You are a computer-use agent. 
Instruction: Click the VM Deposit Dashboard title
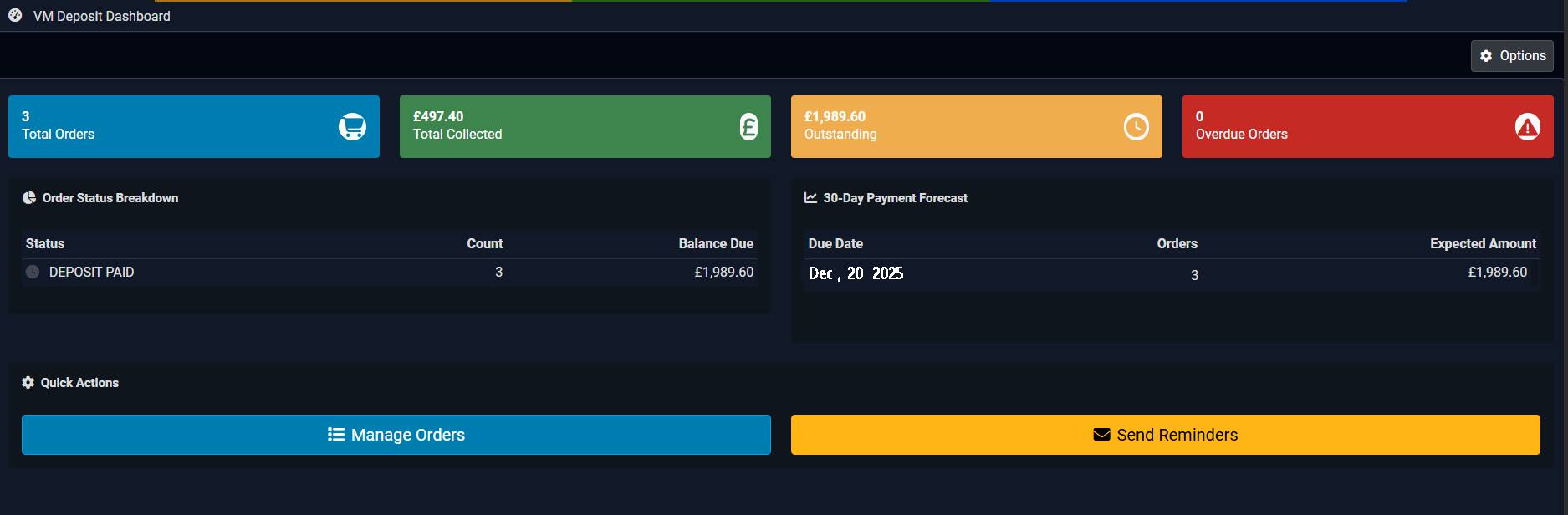point(102,16)
